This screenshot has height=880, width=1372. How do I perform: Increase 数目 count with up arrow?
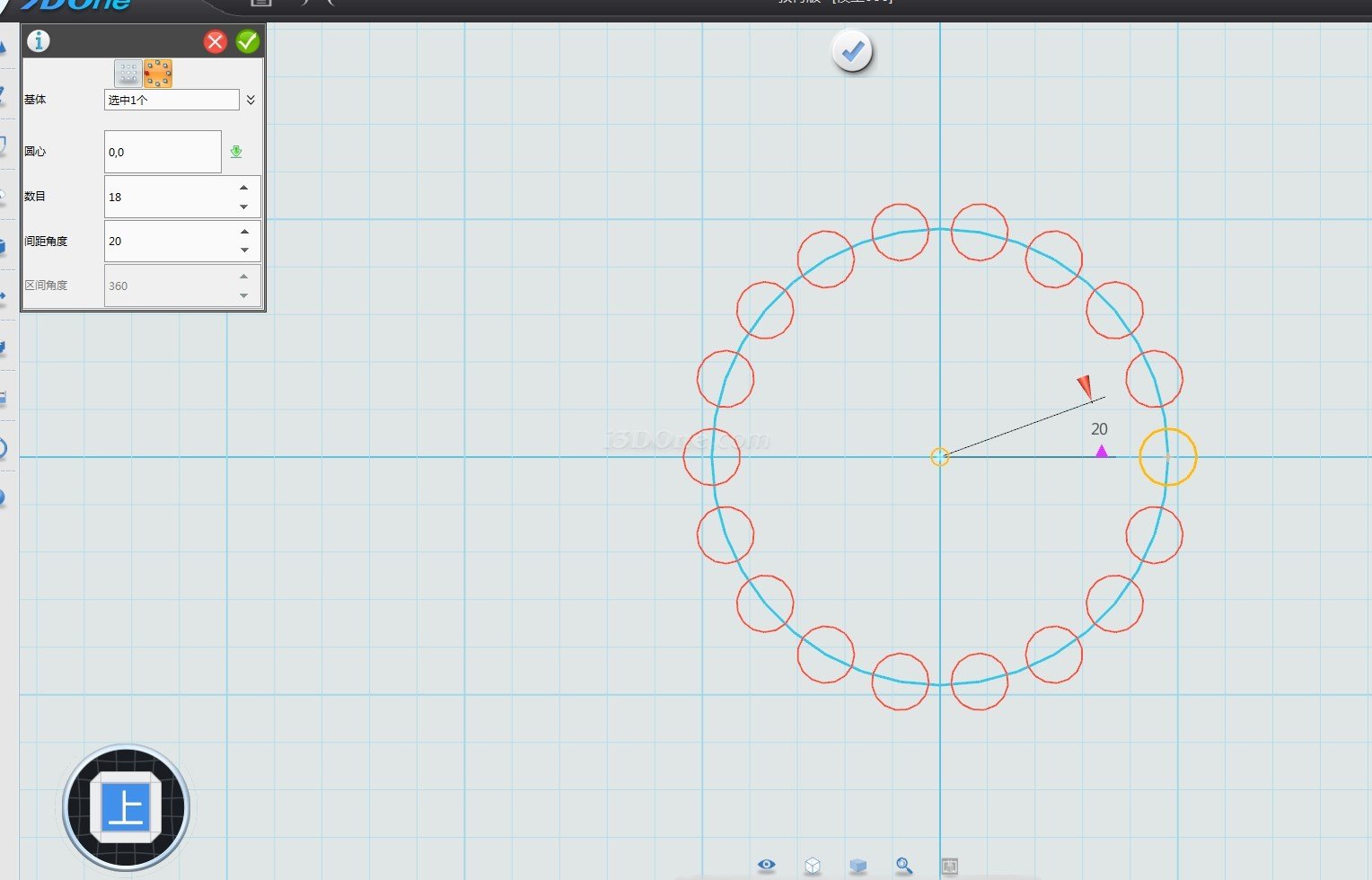(244, 188)
